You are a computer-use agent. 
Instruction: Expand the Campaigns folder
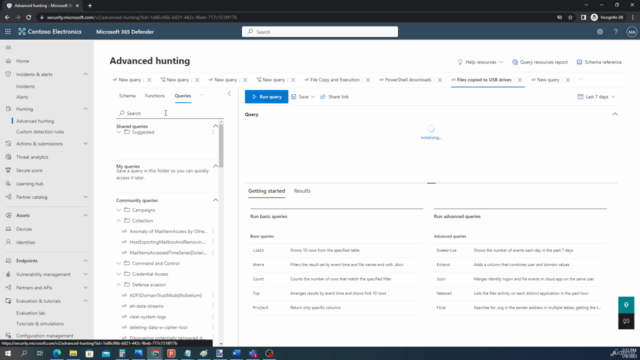click(119, 210)
